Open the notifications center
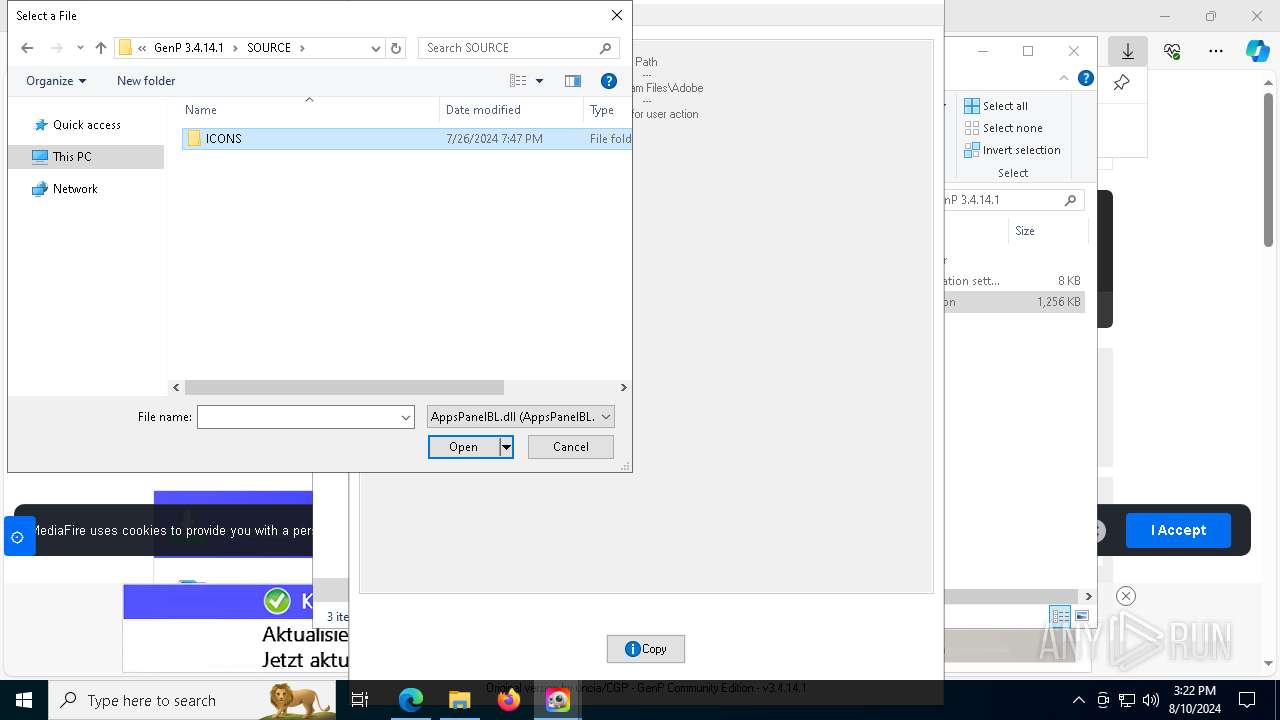The width and height of the screenshot is (1280, 720). [x=1247, y=700]
